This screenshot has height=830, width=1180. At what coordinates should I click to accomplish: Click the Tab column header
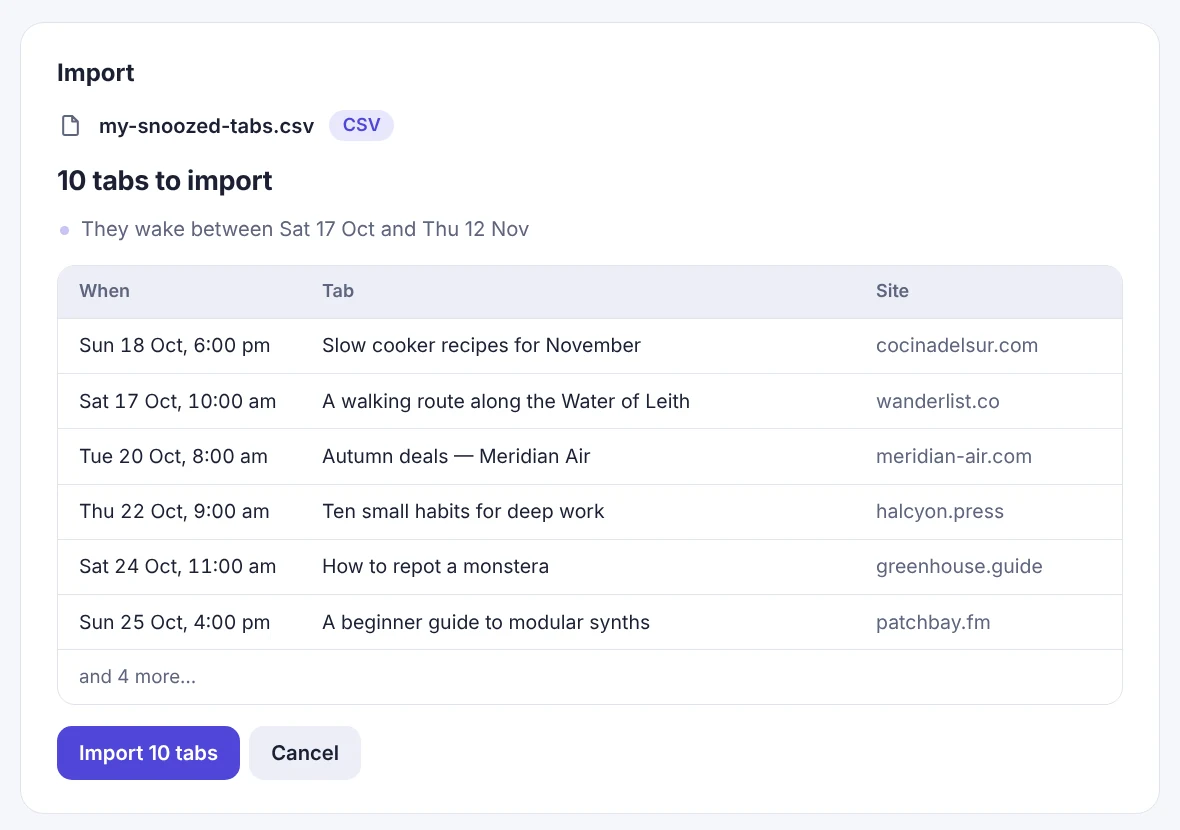pos(338,291)
